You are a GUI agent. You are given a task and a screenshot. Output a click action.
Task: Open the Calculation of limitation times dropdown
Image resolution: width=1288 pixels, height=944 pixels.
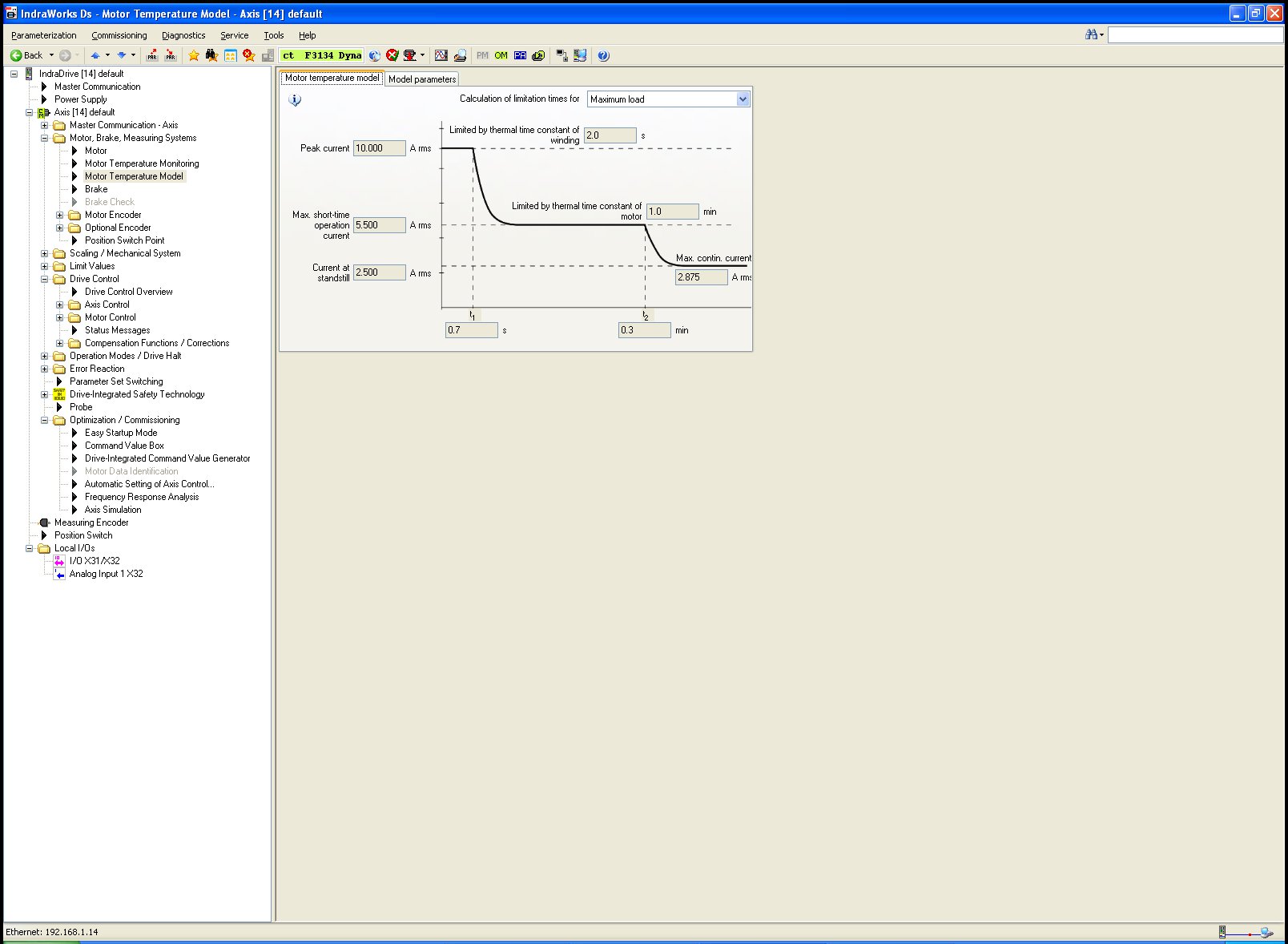click(742, 99)
